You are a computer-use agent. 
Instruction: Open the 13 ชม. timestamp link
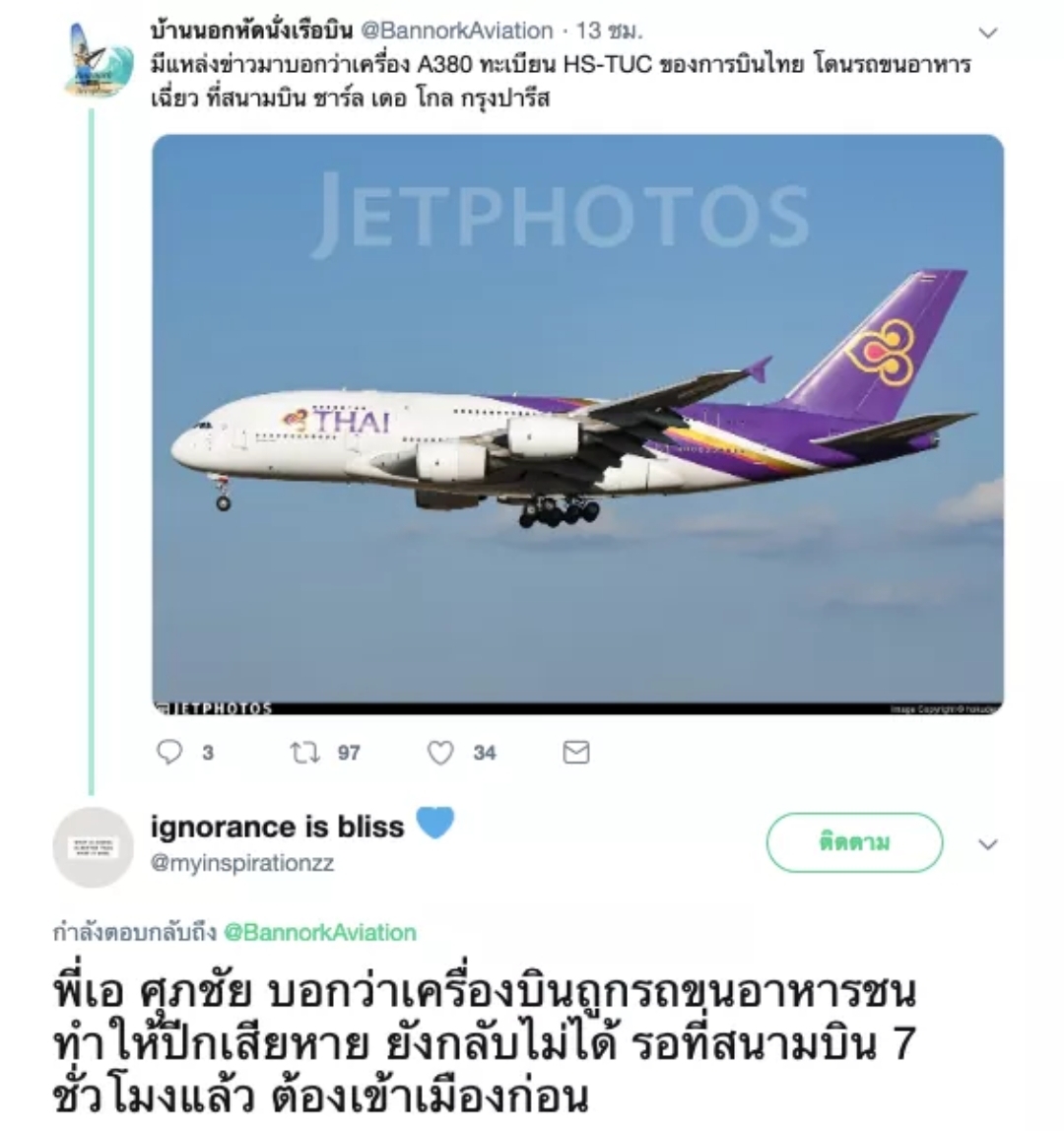pyautogui.click(x=610, y=31)
